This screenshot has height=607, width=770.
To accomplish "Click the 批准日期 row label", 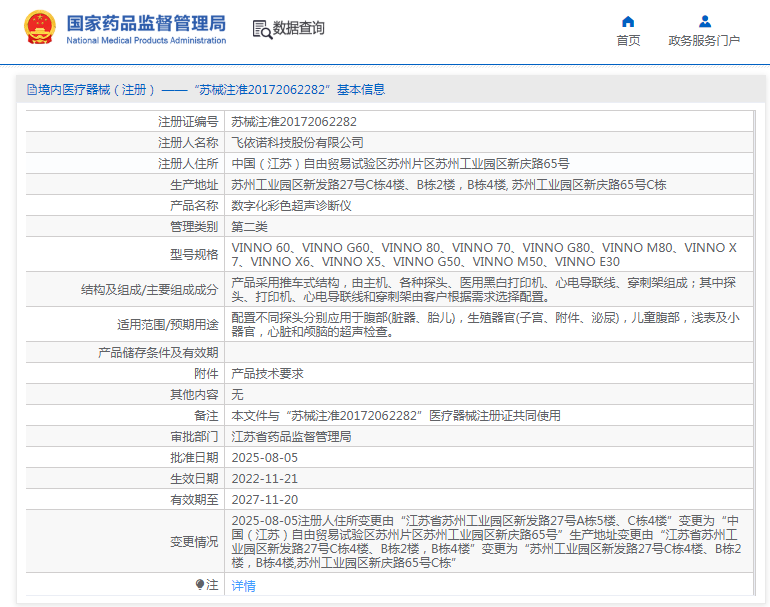I will coord(194,458).
